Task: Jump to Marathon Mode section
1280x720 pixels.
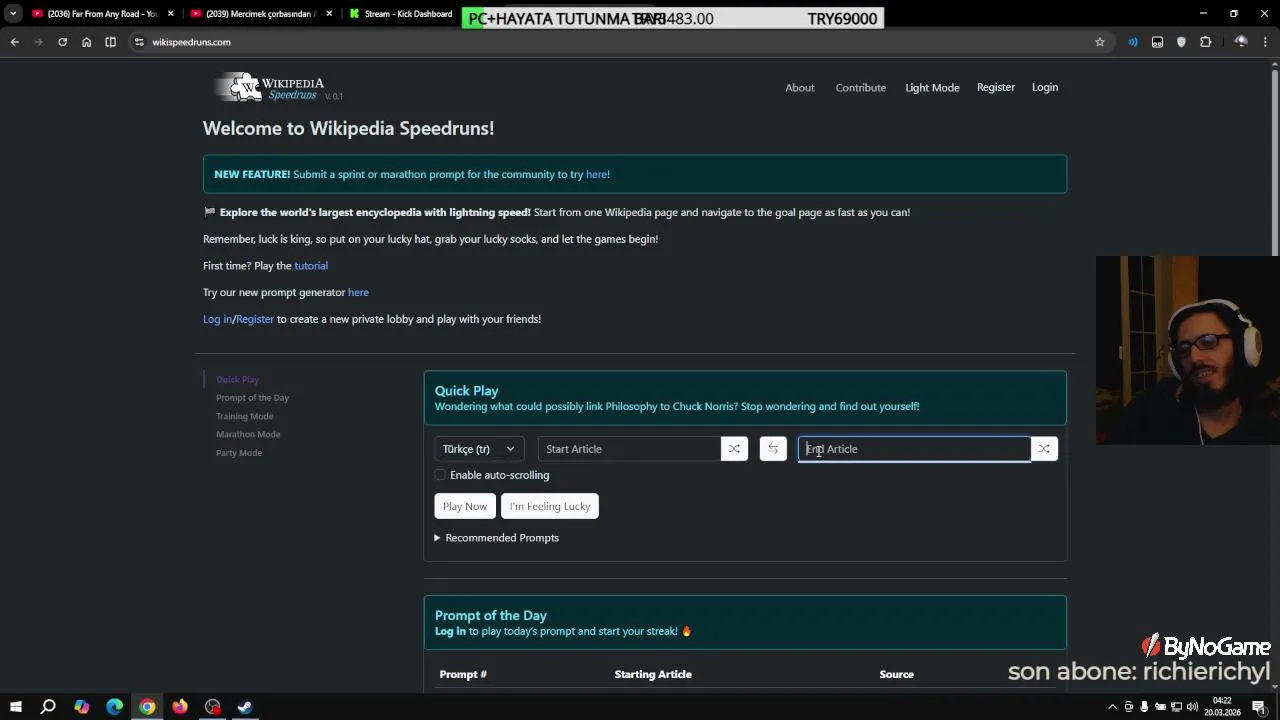Action: (248, 434)
